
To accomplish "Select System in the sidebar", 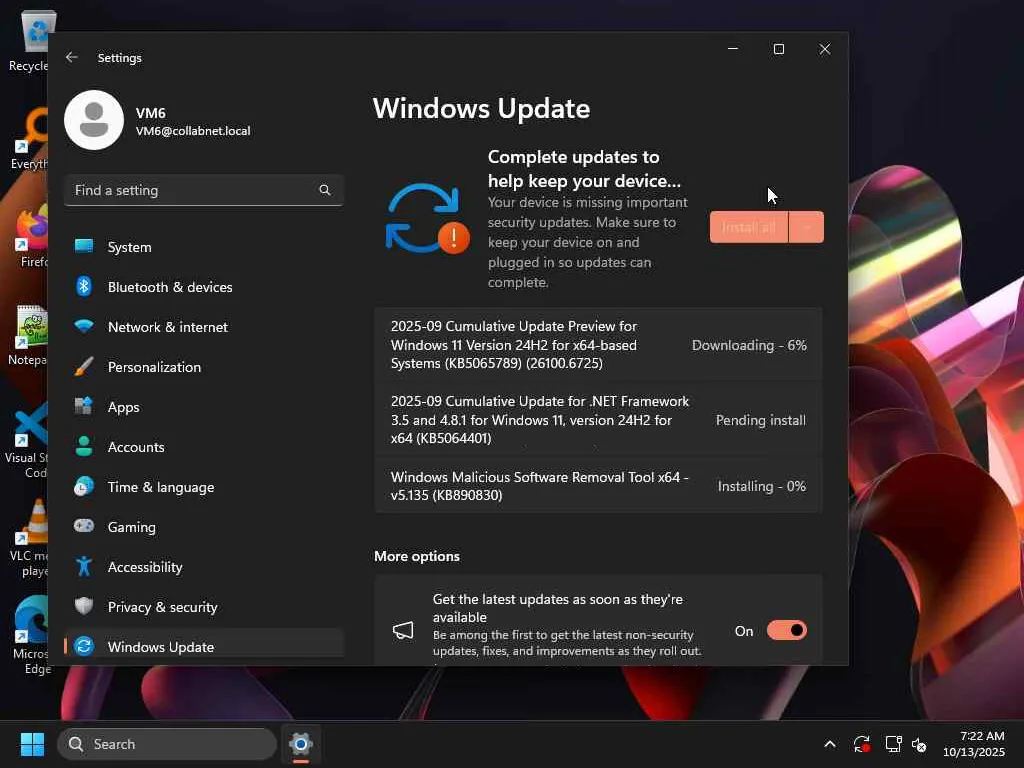I will 204,247.
